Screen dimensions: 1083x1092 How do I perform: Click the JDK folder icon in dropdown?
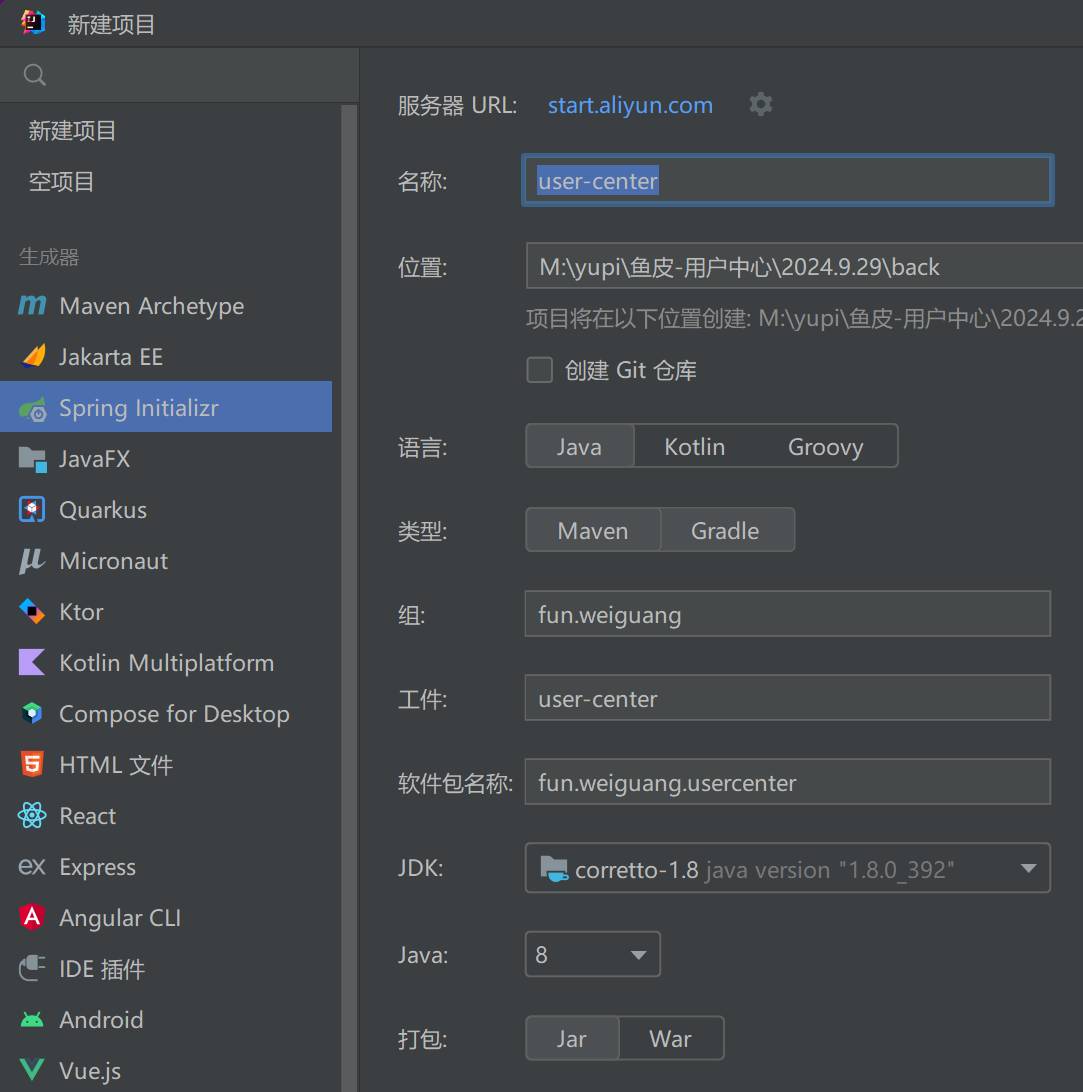click(x=554, y=868)
